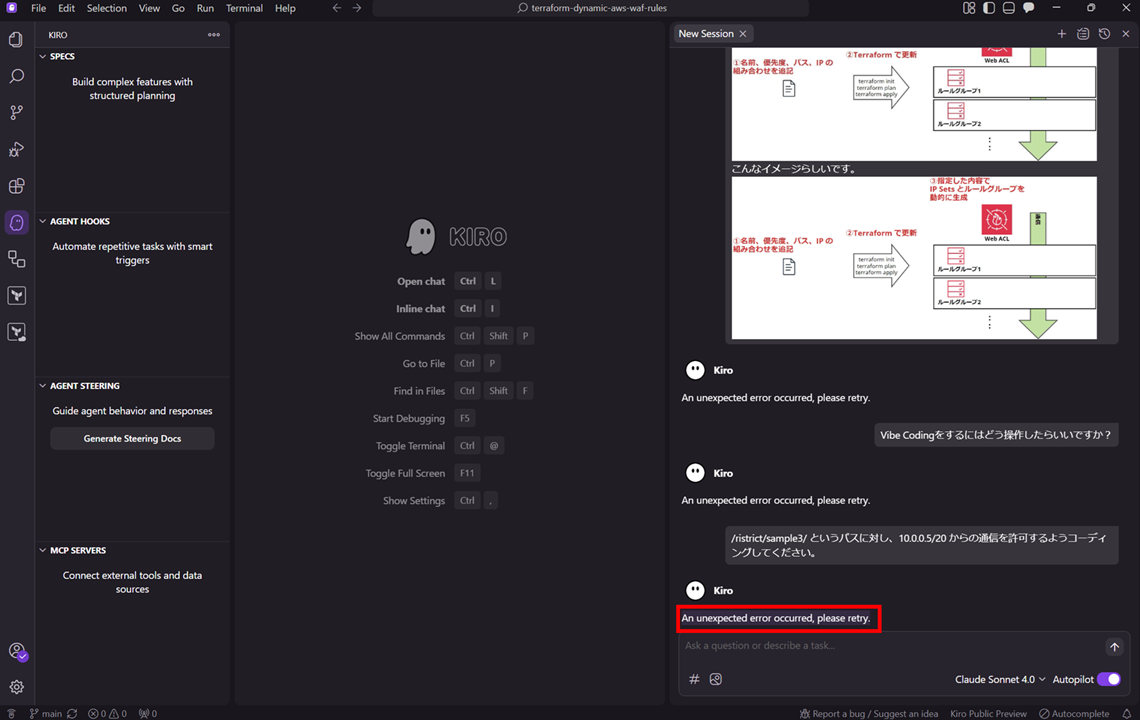Collapse the AGENT STEERING section
Image resolution: width=1140 pixels, height=720 pixels.
pos(43,385)
